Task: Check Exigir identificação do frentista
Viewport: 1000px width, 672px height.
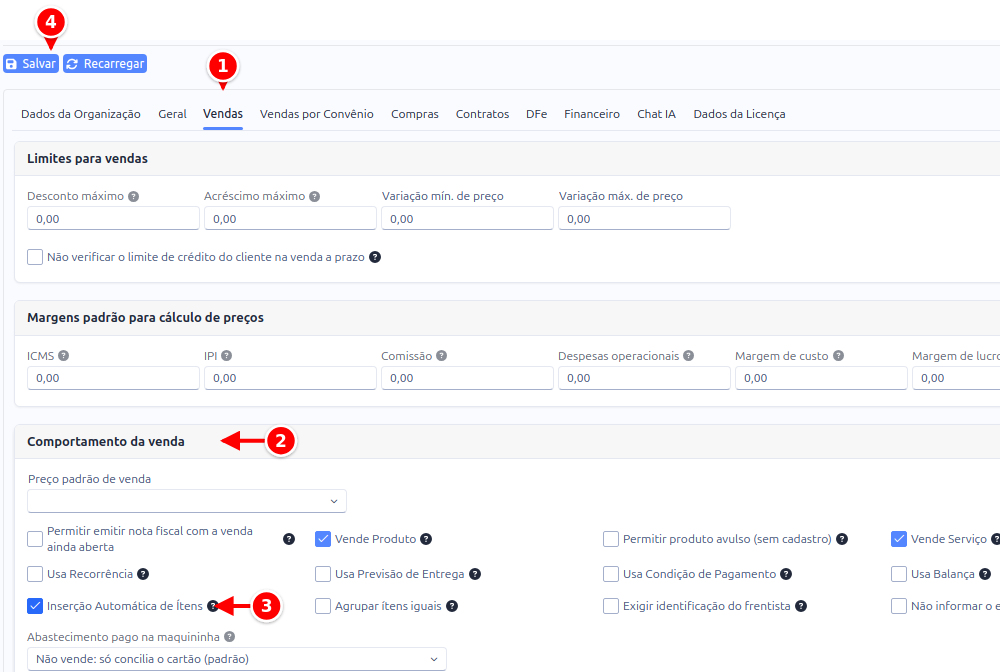Action: 610,606
